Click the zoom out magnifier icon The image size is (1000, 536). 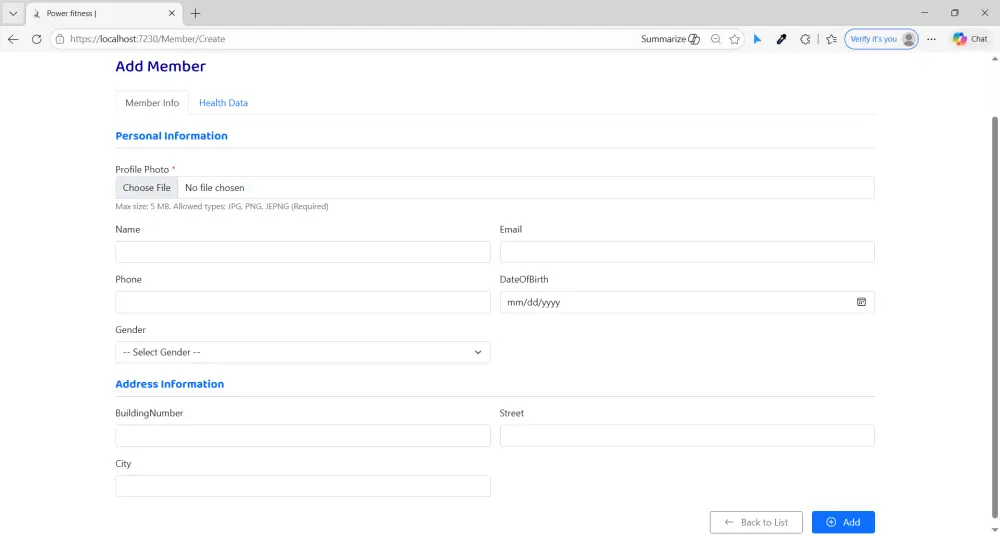[x=715, y=39]
